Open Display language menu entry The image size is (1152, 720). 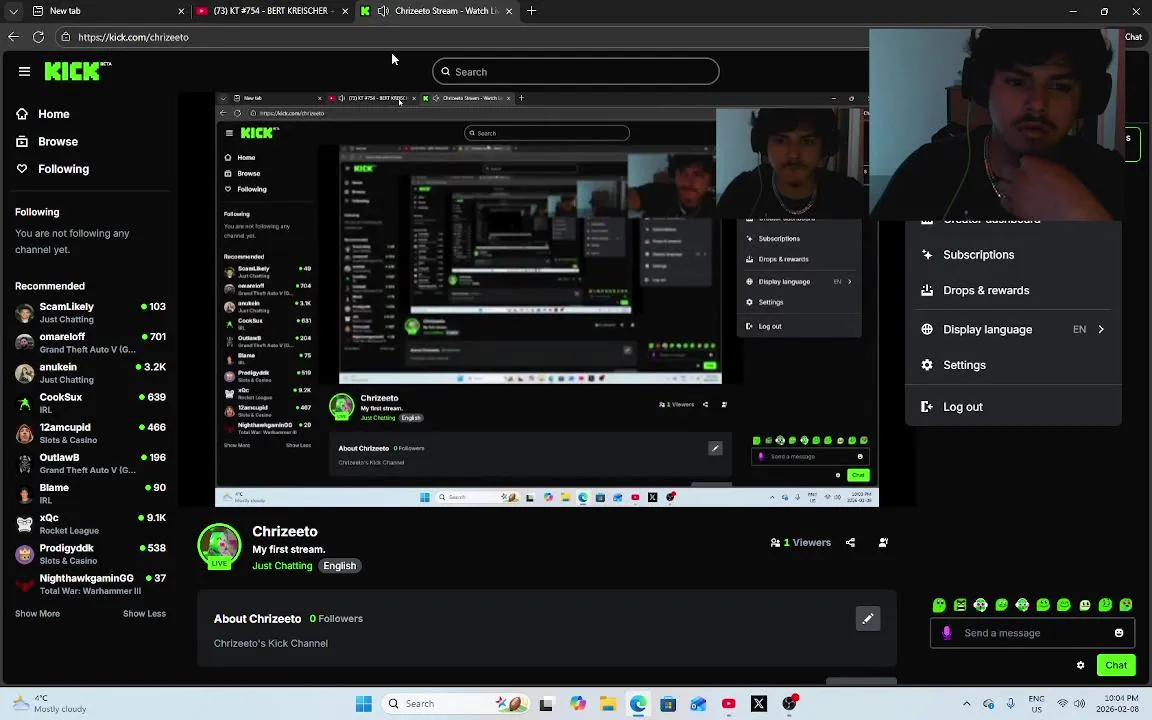click(1013, 329)
